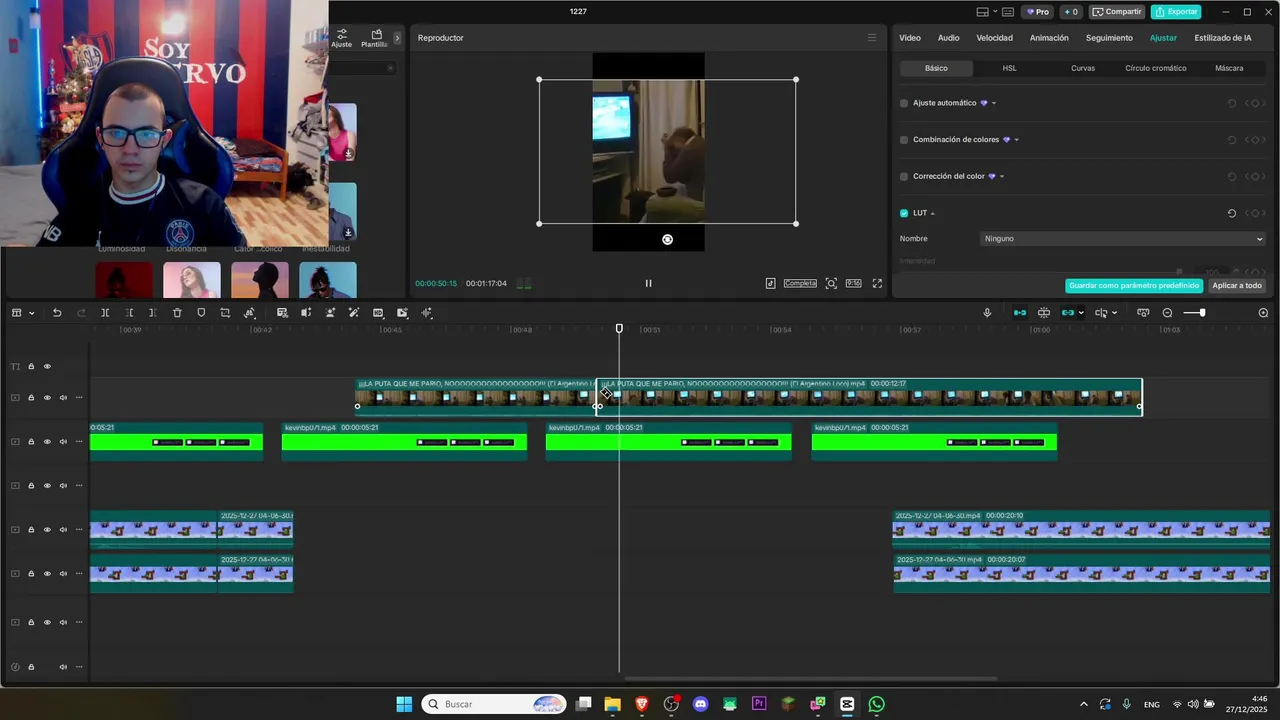Uncheck the LUT checkbox
The height and width of the screenshot is (720, 1280).
pyautogui.click(x=904, y=213)
